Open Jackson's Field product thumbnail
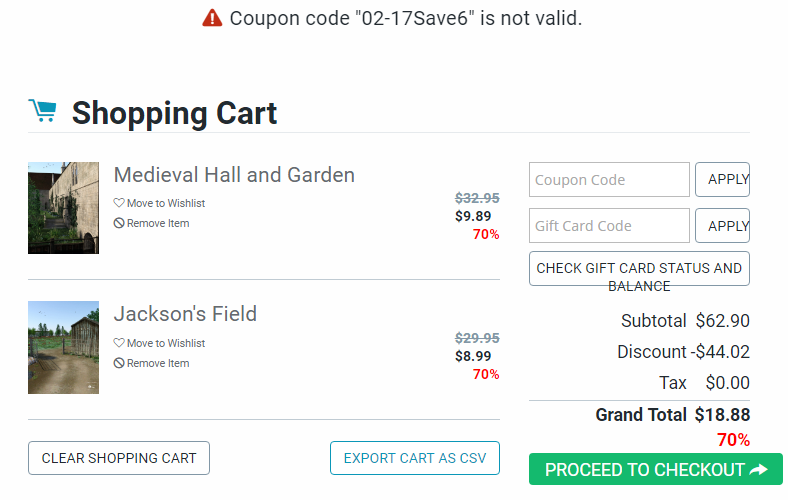This screenshot has width=788, height=500. click(x=63, y=348)
